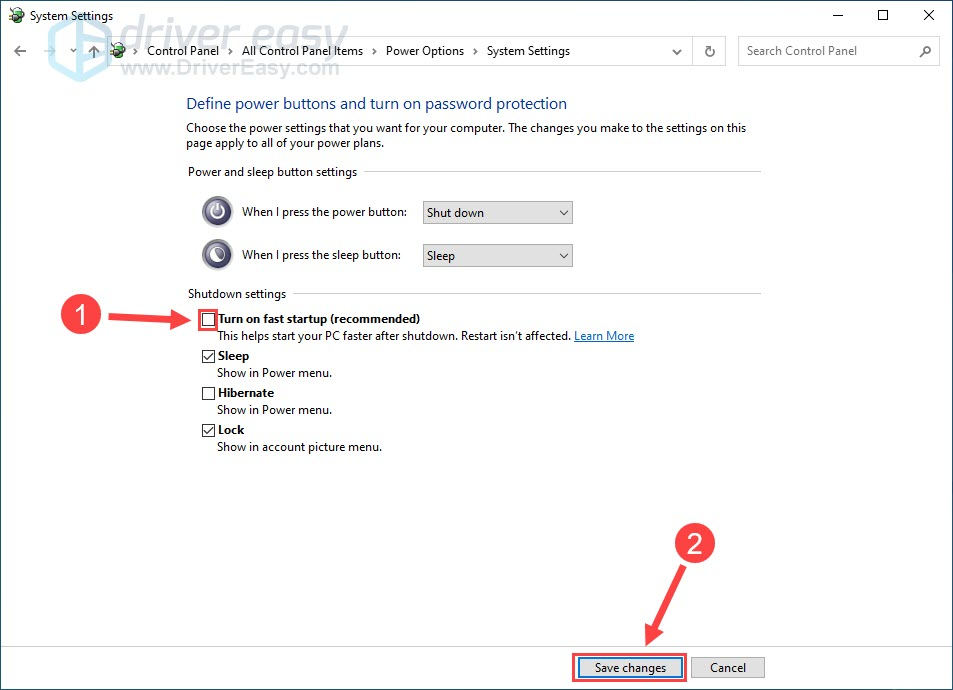Viewport: 953px width, 690px height.
Task: Click the up folder navigation arrow
Action: [93, 50]
